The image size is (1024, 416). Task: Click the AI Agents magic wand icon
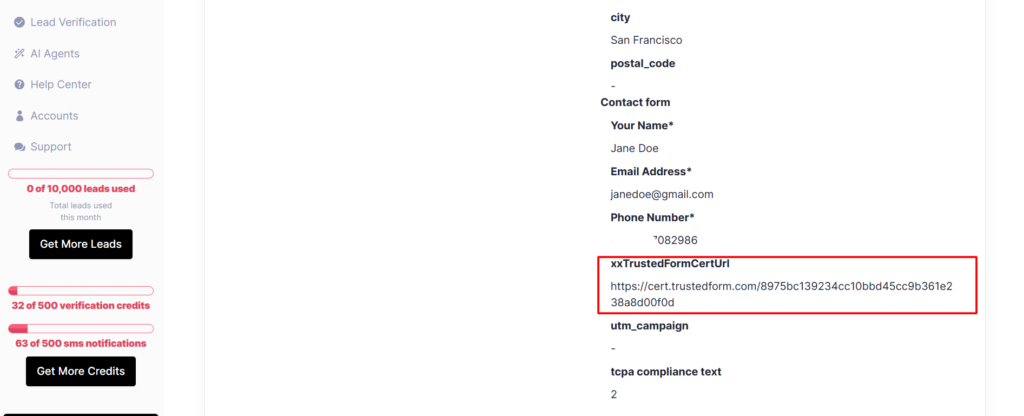tap(20, 54)
